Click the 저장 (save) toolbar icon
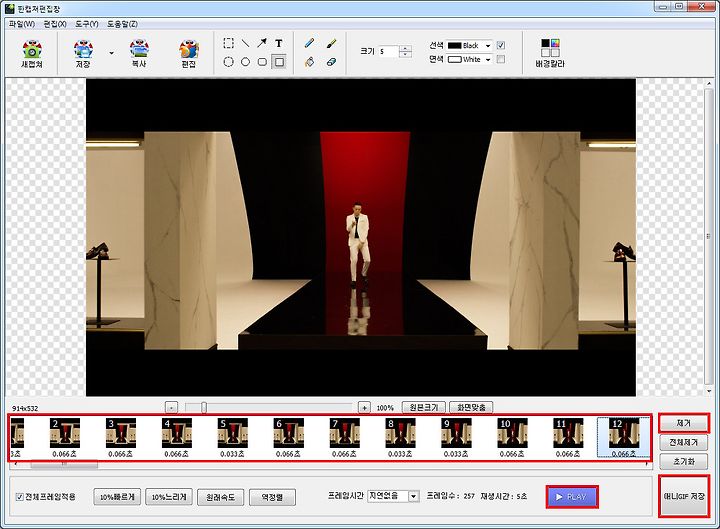 83,53
